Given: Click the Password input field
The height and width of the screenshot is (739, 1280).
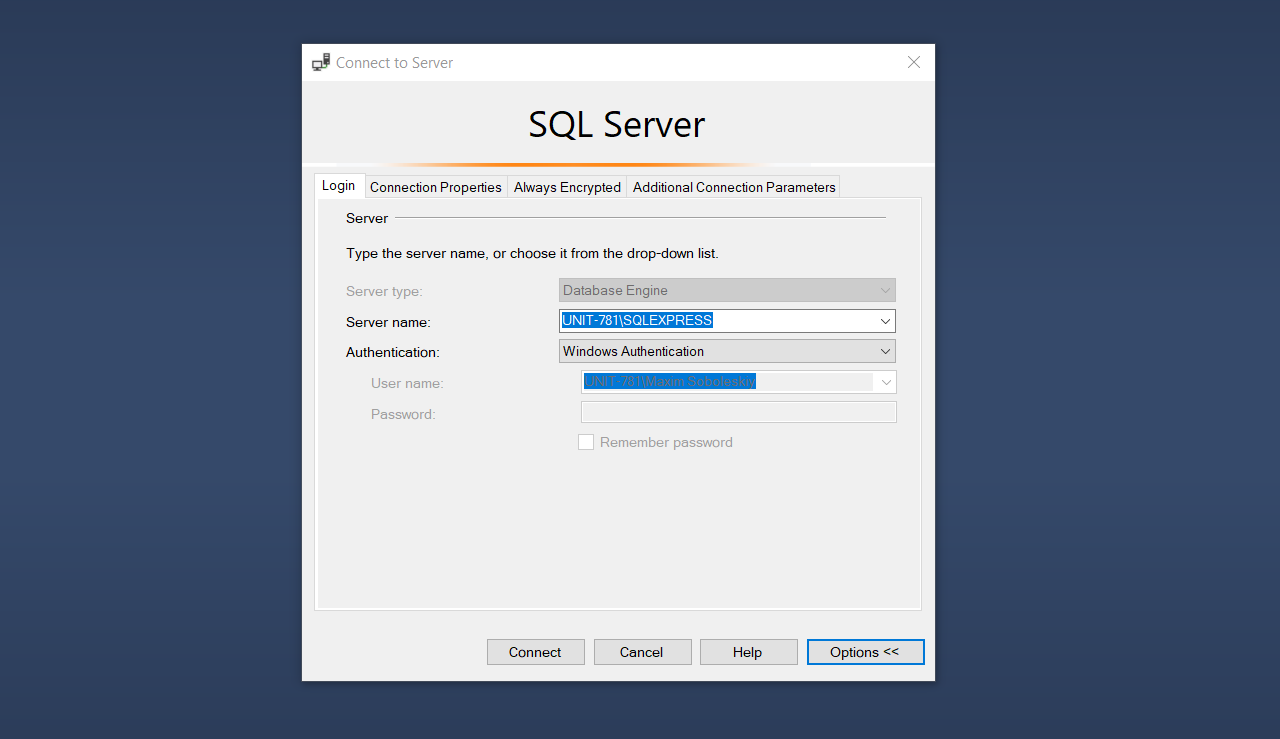Looking at the screenshot, I should [738, 412].
